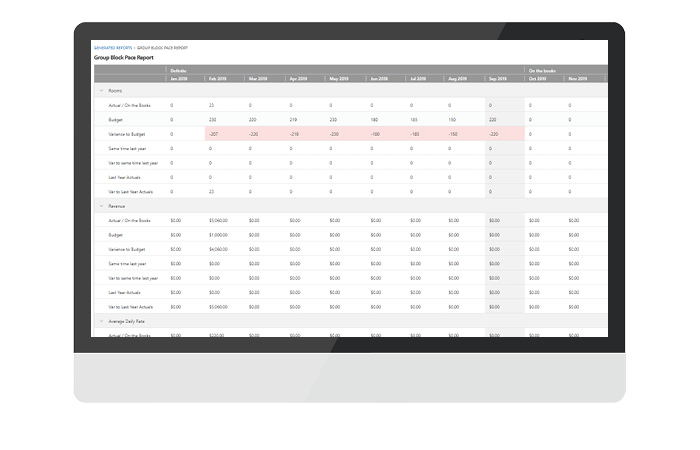This screenshot has height=450, width=700.
Task: Select the Feb 2019 column header
Action: pyautogui.click(x=219, y=78)
